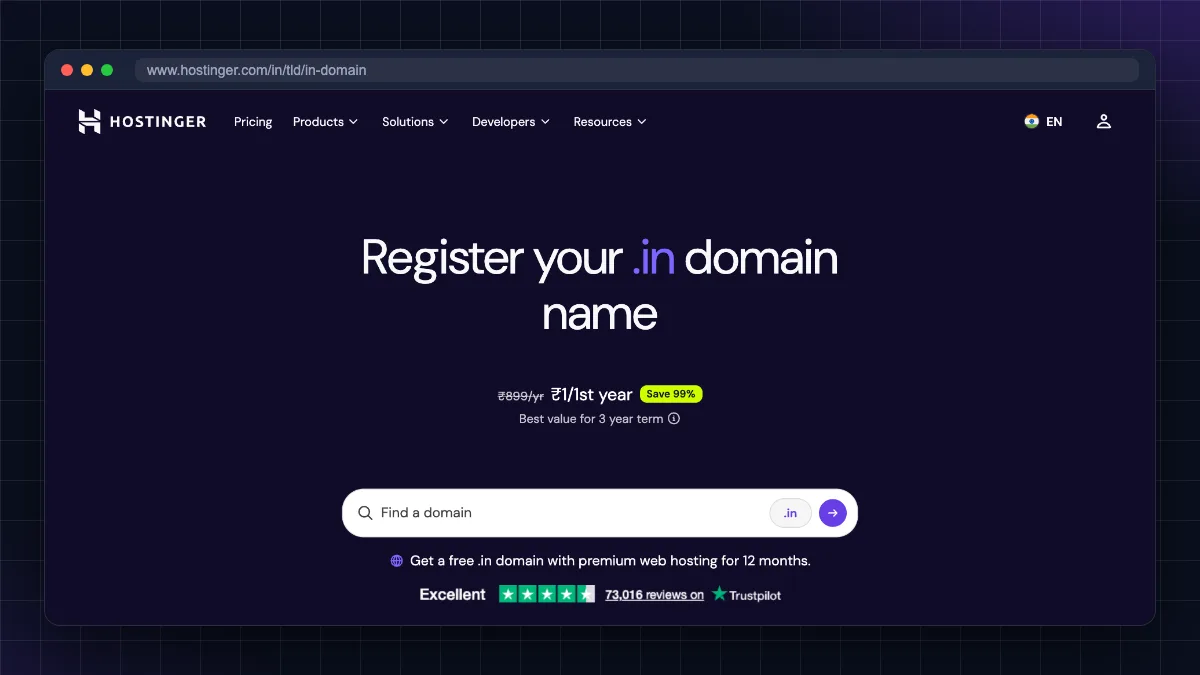Image resolution: width=1200 pixels, height=675 pixels.
Task: Click Best value for 3 year term text
Action: click(591, 419)
